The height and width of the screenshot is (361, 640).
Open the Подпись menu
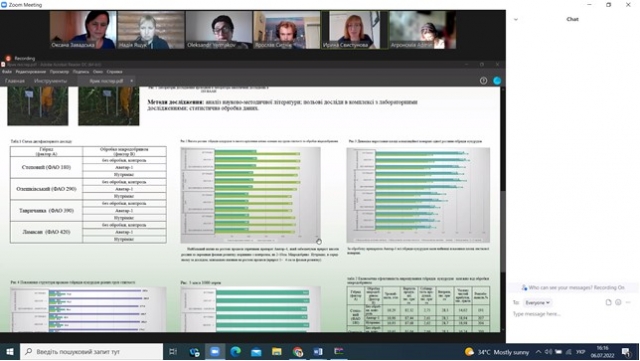coord(81,72)
